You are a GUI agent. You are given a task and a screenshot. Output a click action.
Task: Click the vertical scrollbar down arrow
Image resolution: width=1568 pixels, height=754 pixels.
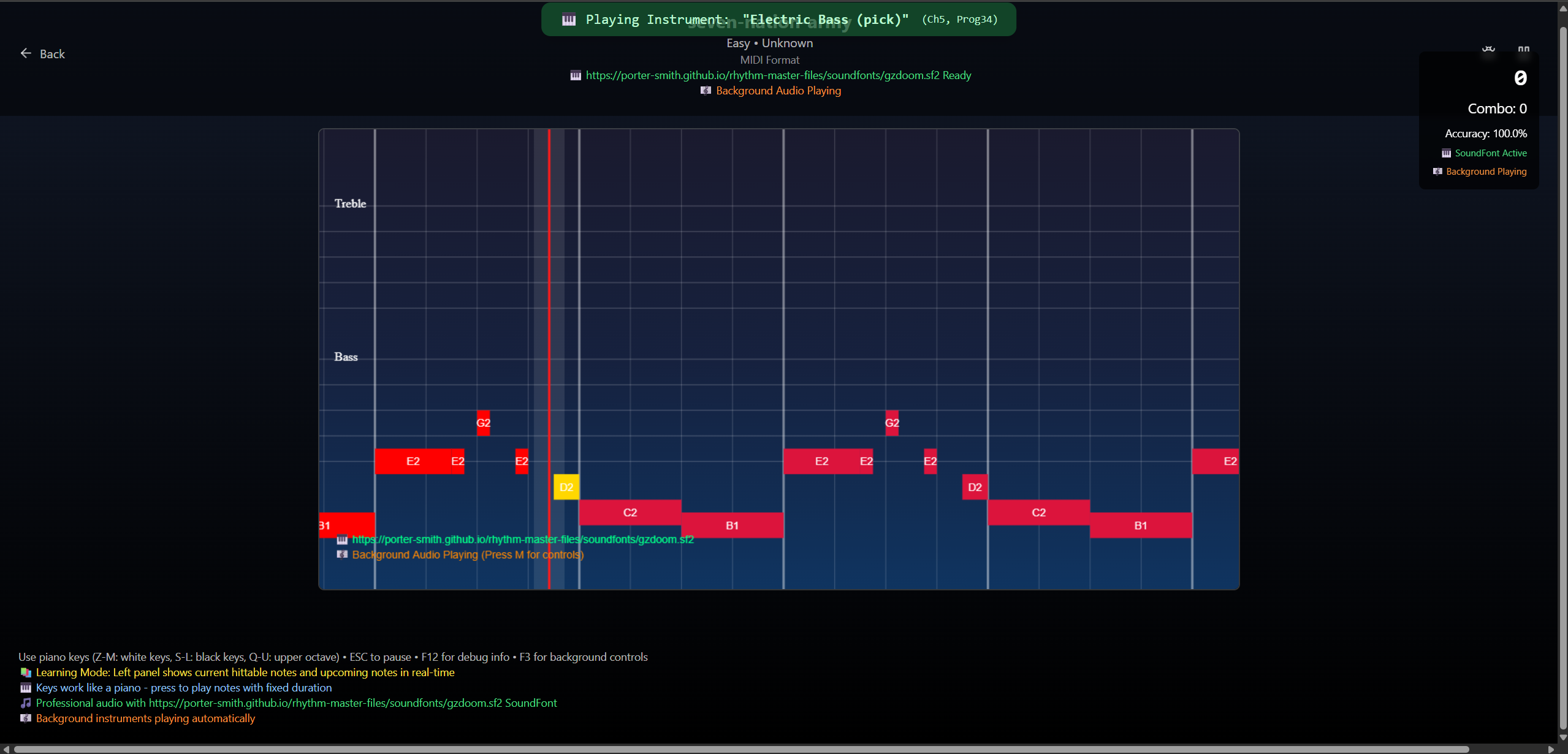(x=1562, y=737)
